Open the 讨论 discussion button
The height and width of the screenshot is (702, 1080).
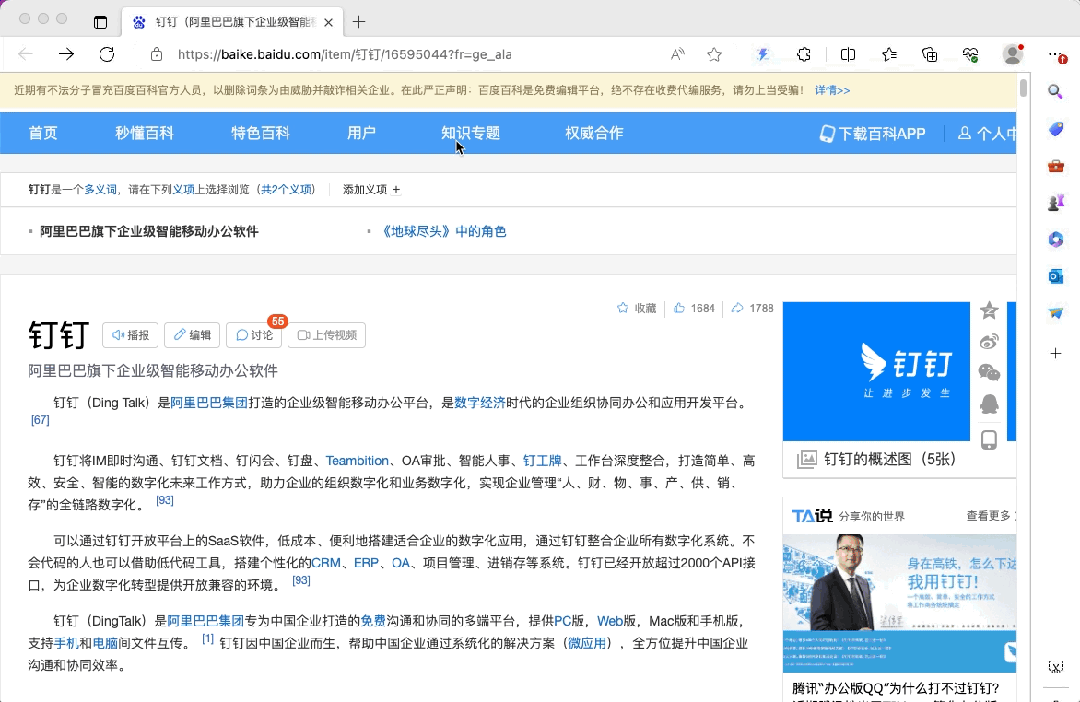(x=254, y=335)
